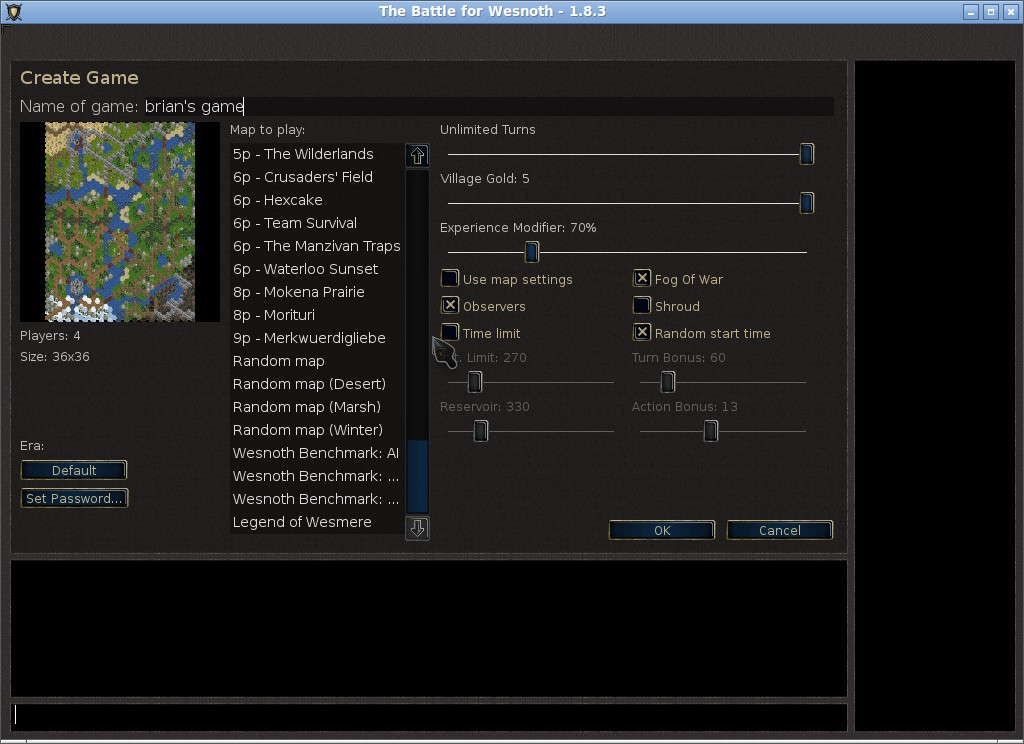Click the Wesnoth shield icon in title bar

[14, 12]
